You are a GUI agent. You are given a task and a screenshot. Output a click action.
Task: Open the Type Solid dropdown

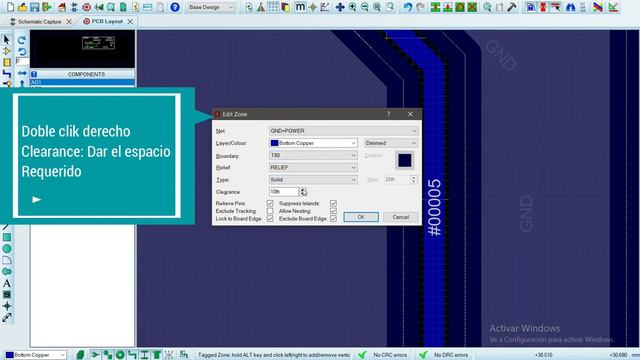pos(313,180)
